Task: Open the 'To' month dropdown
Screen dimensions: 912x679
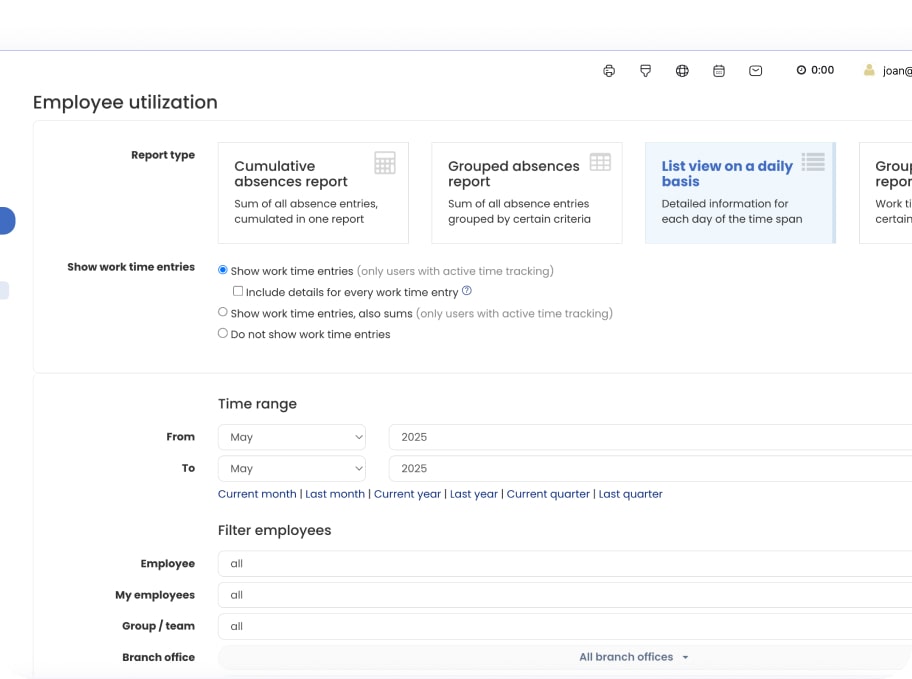Action: [292, 468]
